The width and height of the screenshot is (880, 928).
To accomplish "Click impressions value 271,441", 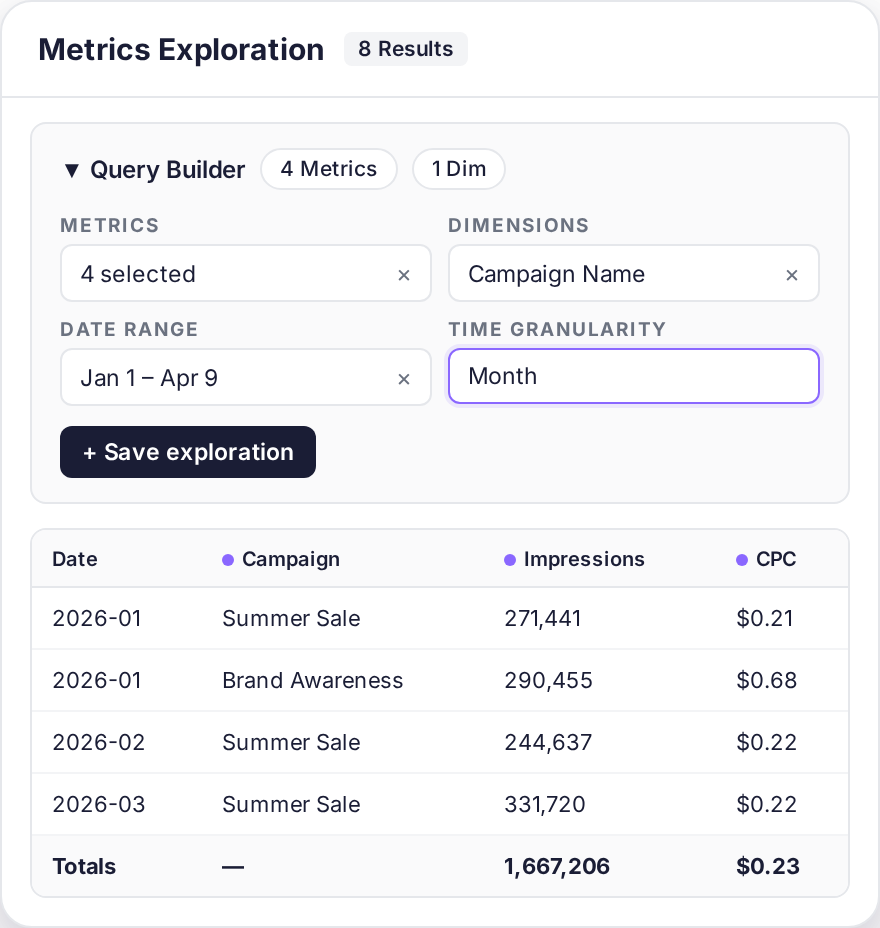I will coord(543,619).
